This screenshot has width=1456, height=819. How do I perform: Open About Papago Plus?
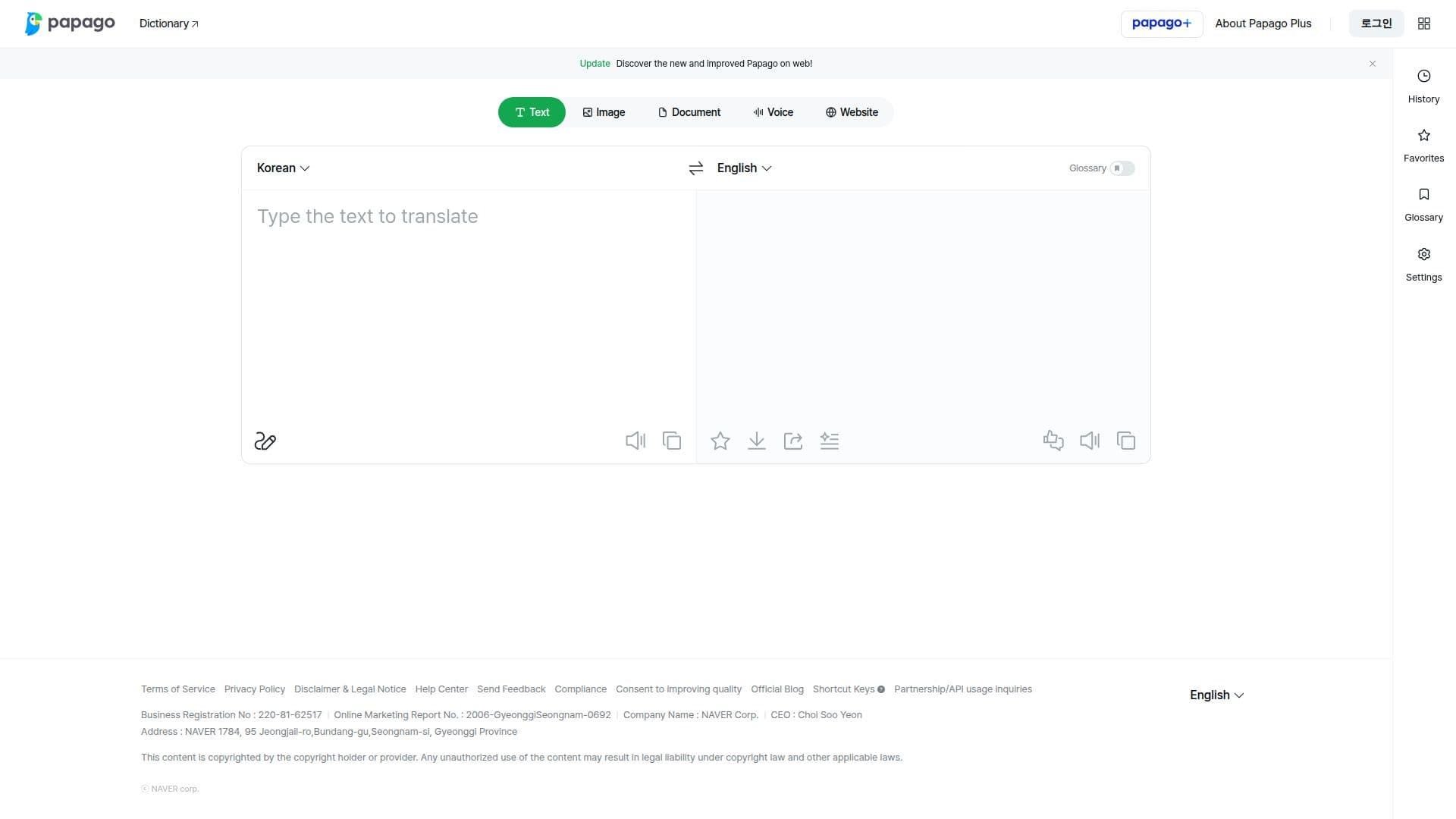pos(1263,24)
